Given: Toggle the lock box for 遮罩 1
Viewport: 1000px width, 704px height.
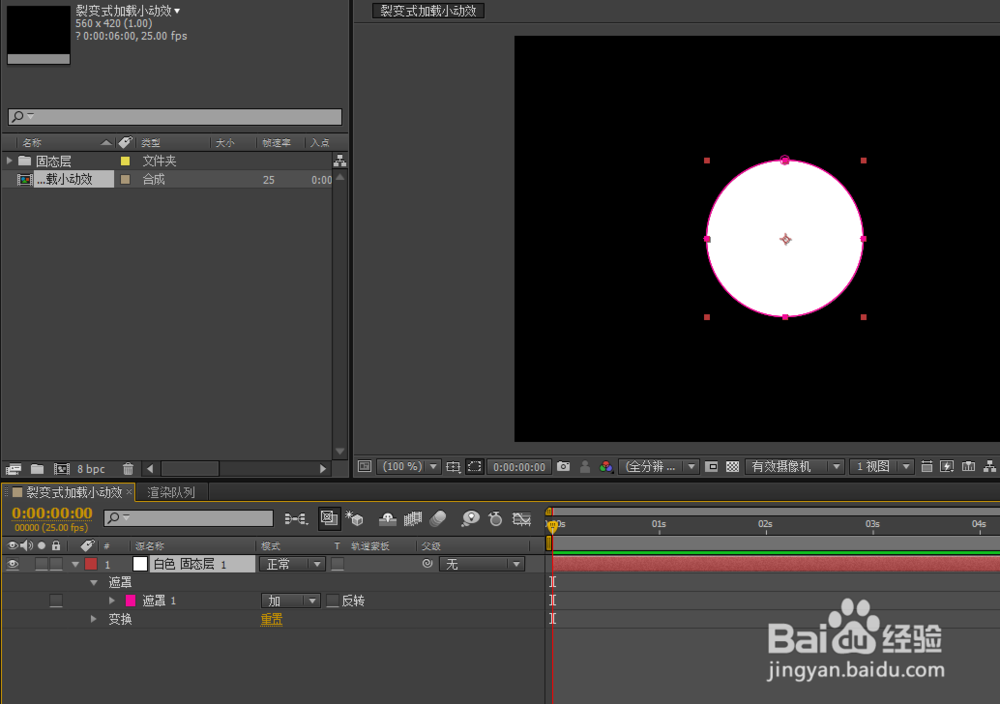Looking at the screenshot, I should coord(56,601).
